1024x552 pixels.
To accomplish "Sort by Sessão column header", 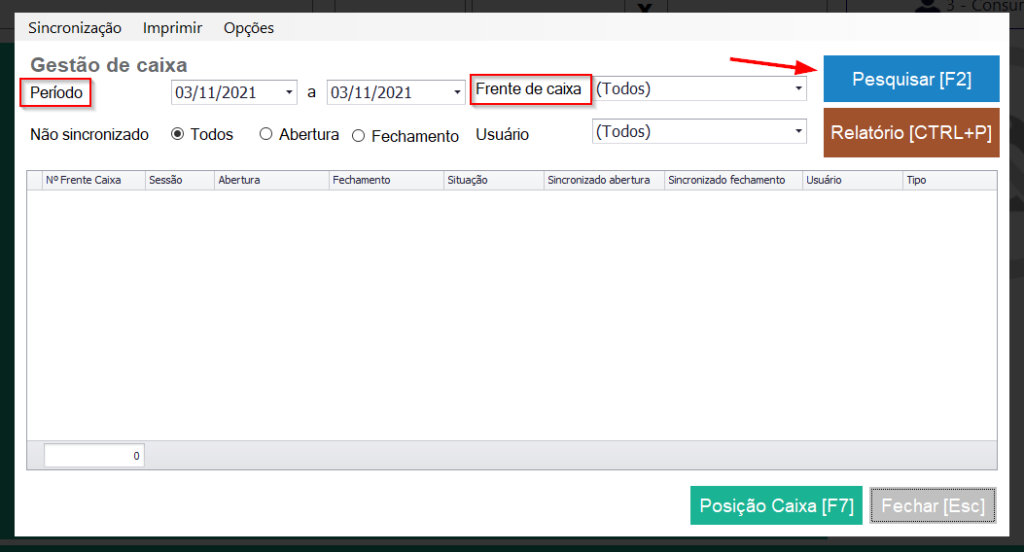I will click(180, 180).
